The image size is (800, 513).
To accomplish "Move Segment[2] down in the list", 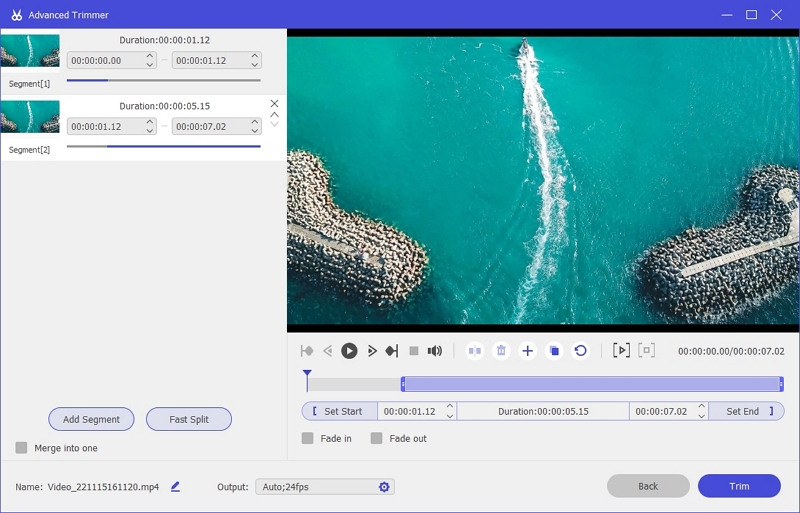I will pyautogui.click(x=274, y=124).
